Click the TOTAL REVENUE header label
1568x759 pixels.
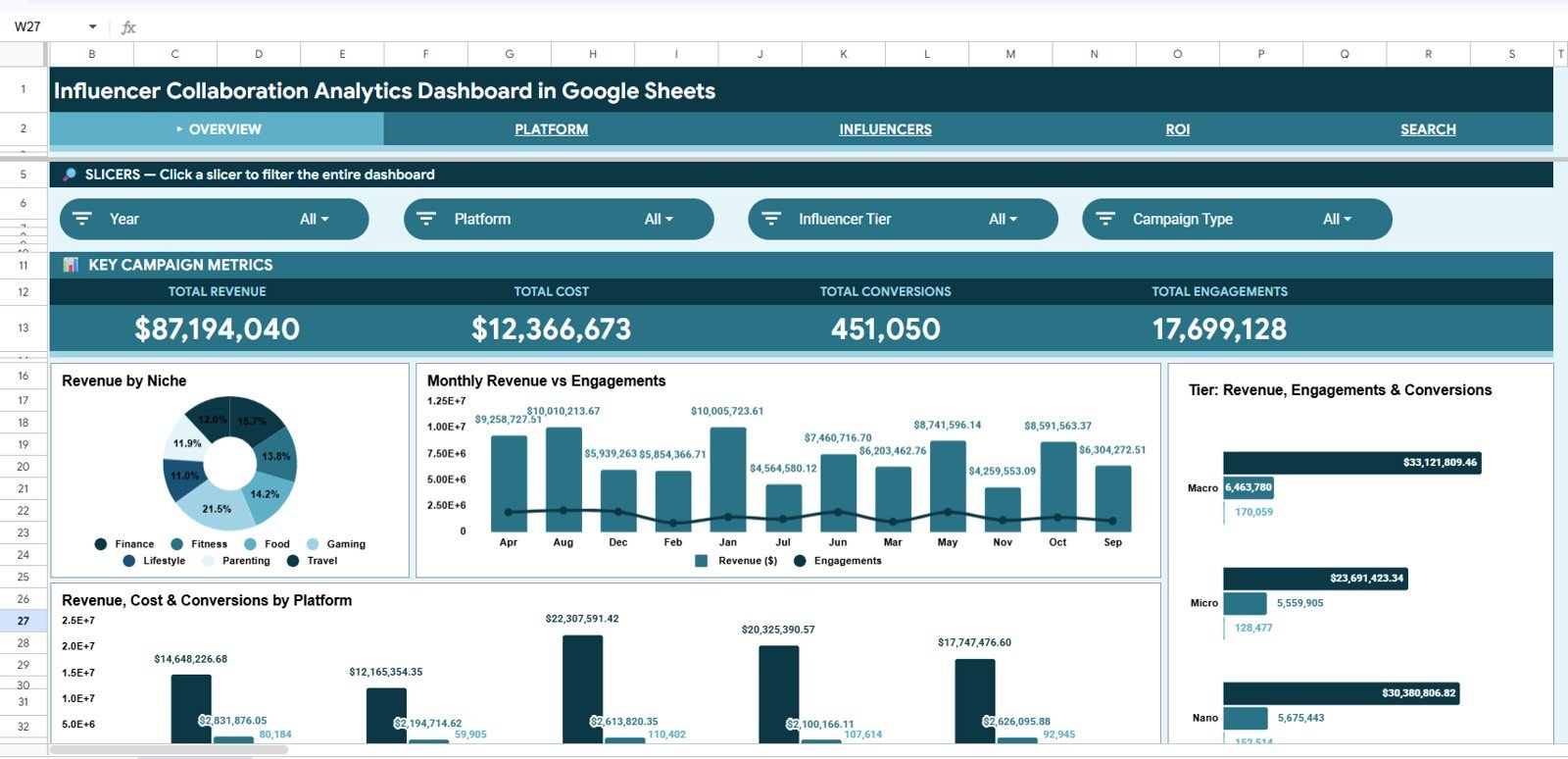pyautogui.click(x=218, y=291)
